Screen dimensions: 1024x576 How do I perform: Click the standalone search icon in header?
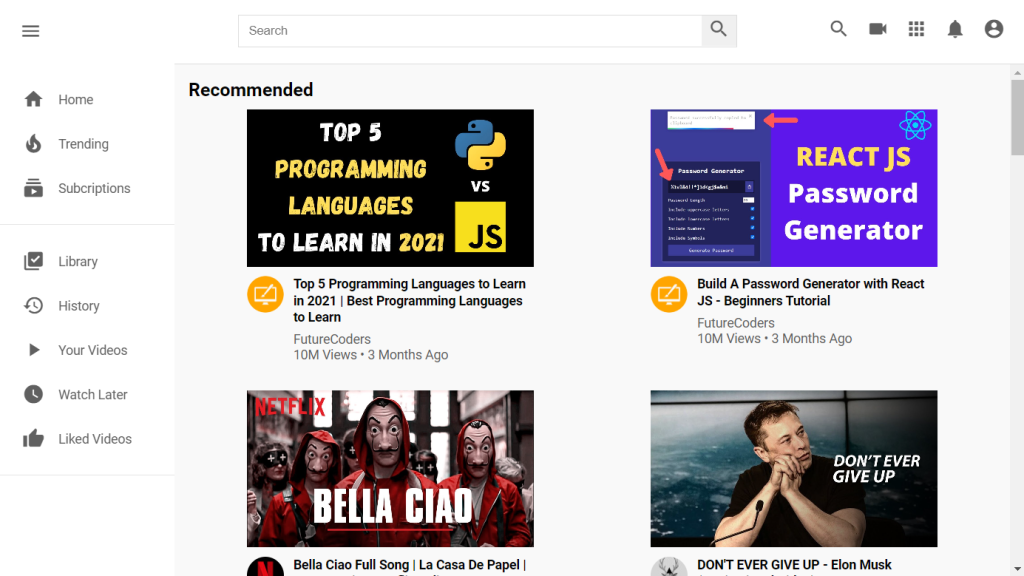tap(839, 29)
